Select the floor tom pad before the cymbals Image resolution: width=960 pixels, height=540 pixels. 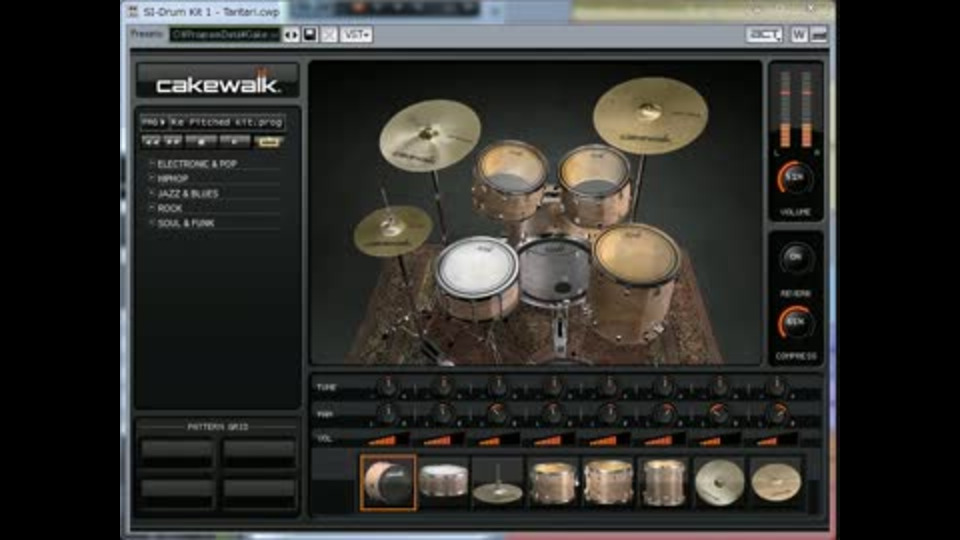tap(664, 482)
